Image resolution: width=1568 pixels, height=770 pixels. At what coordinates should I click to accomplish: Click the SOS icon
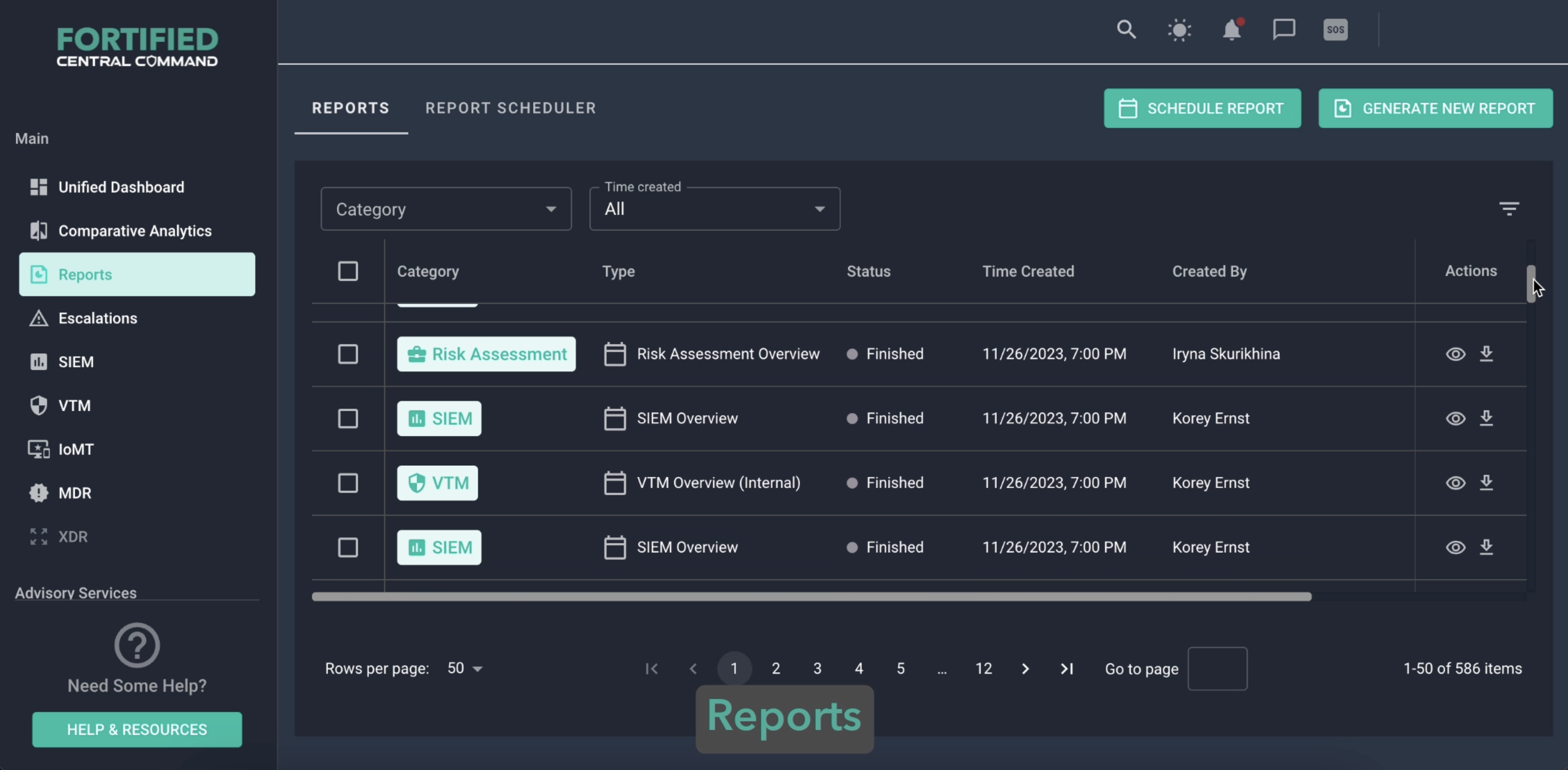click(x=1336, y=29)
